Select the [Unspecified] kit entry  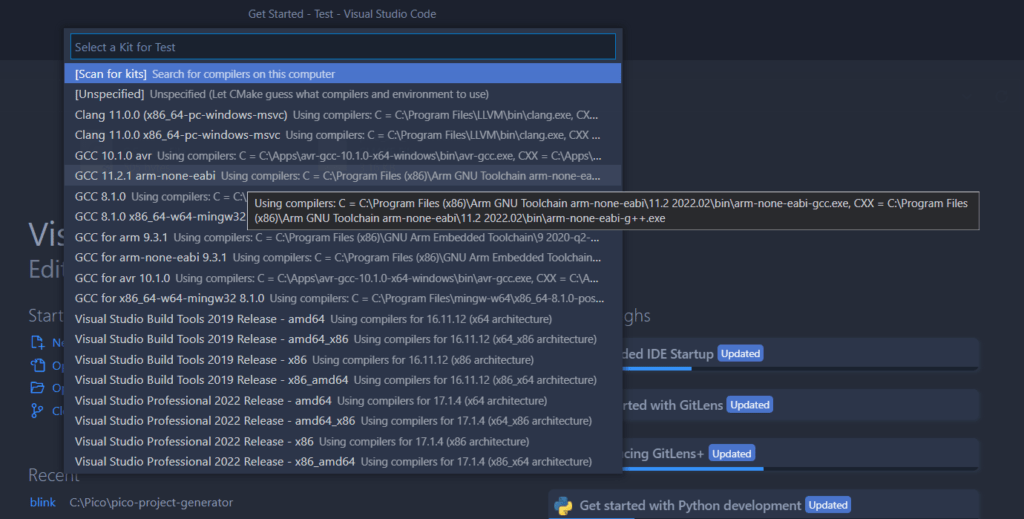tap(342, 94)
